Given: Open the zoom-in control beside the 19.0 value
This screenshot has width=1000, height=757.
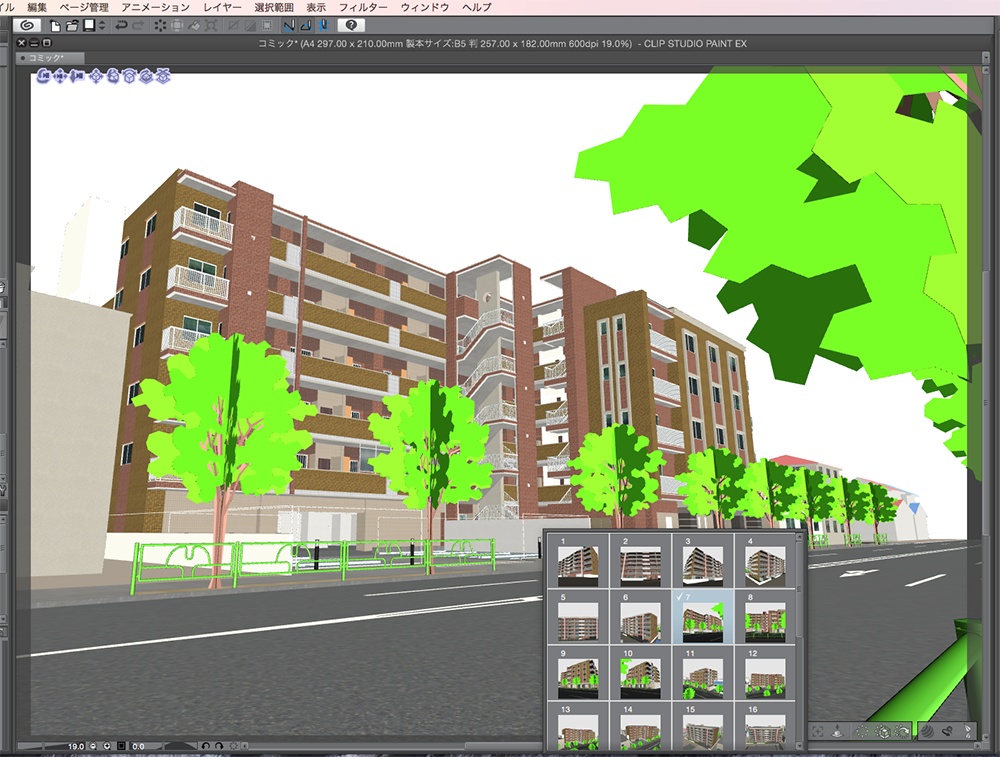Looking at the screenshot, I should point(107,745).
